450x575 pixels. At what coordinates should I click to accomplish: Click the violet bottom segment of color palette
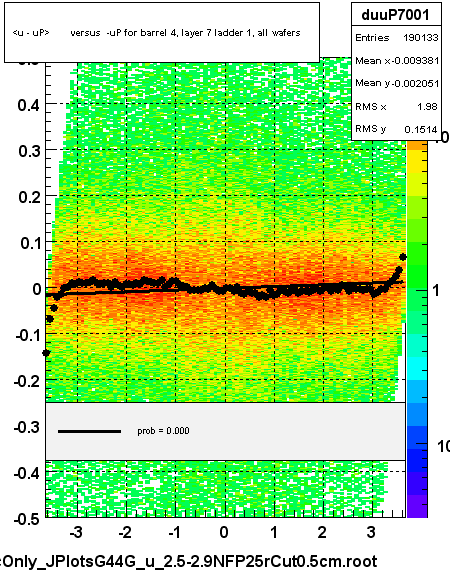[417, 506]
